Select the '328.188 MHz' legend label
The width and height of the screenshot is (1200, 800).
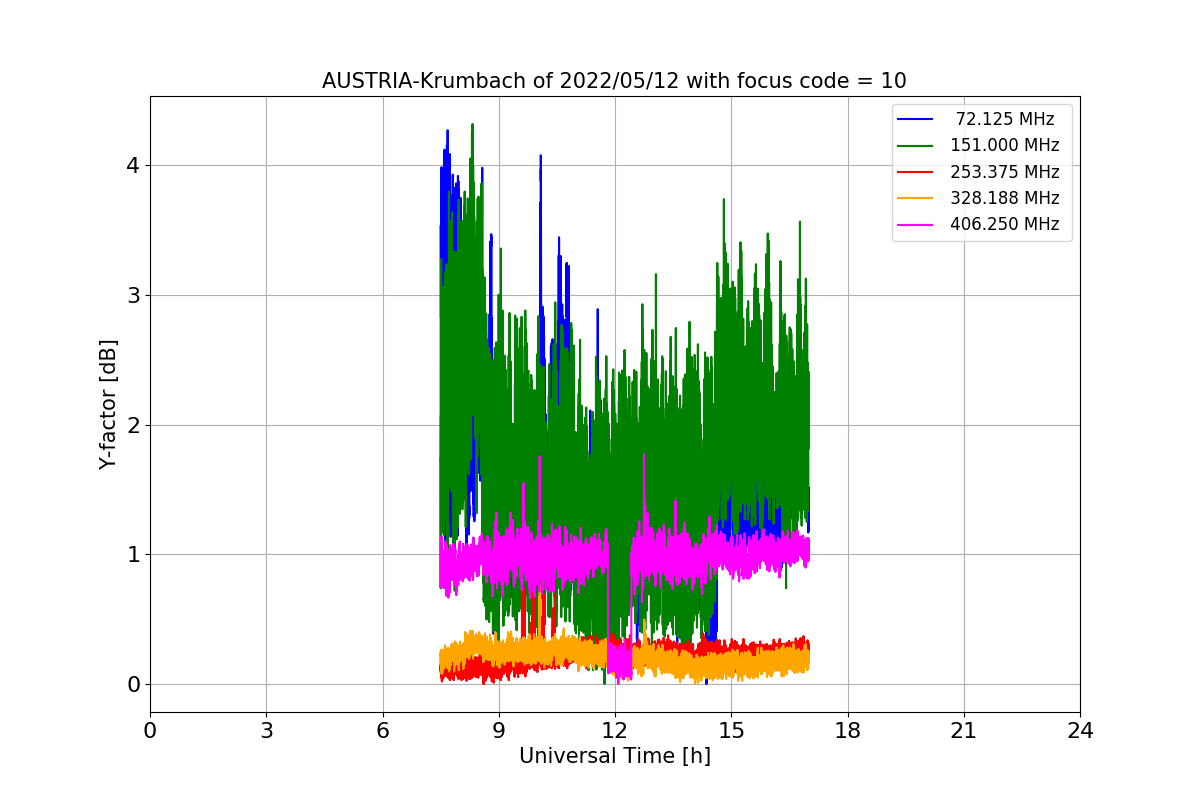(x=1005, y=198)
